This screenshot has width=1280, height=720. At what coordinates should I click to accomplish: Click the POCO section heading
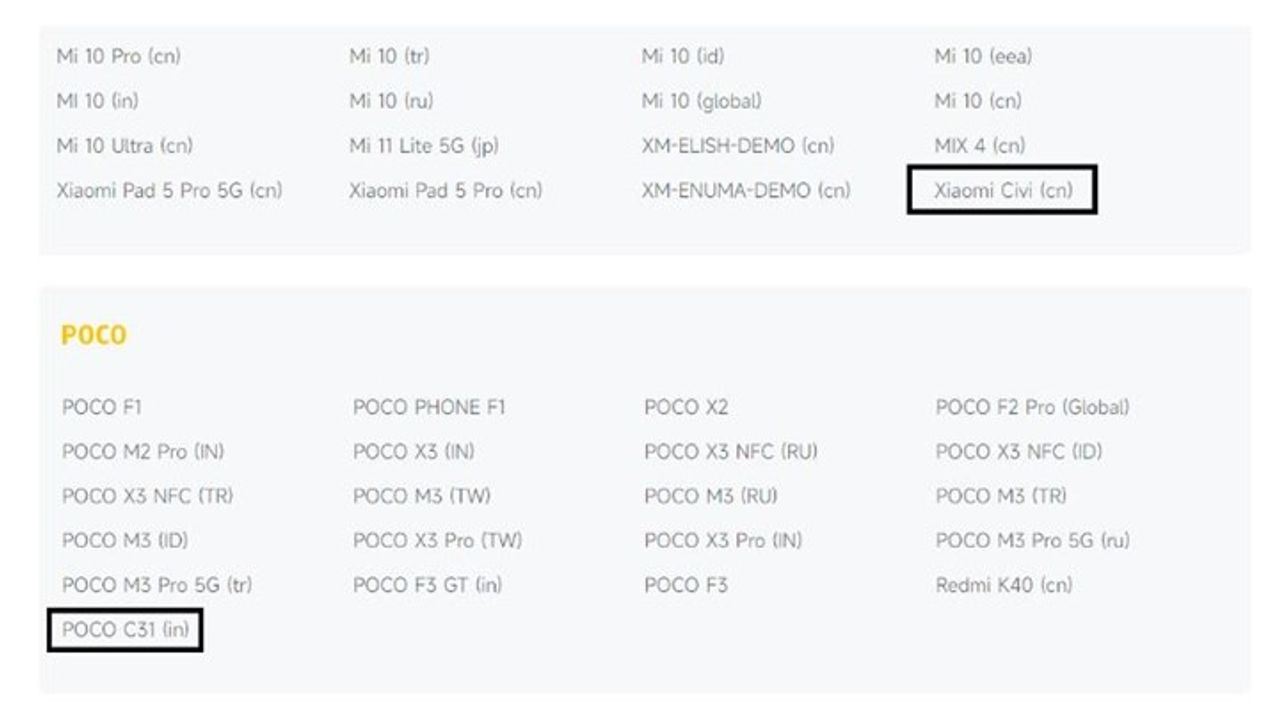(94, 335)
